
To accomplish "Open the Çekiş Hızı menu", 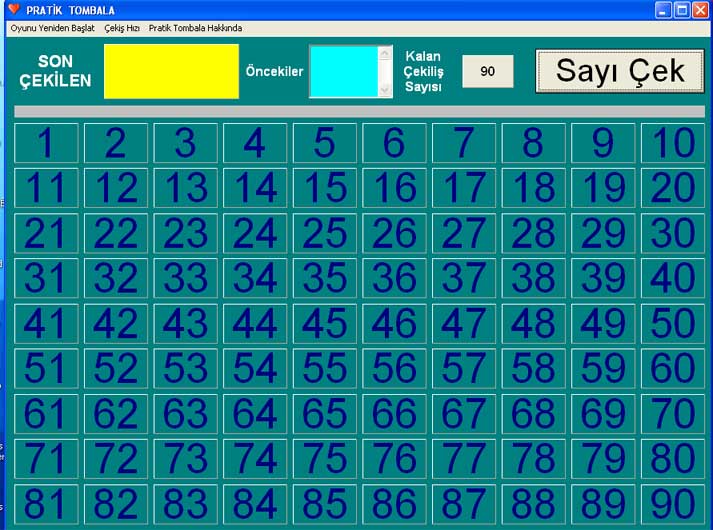I will [x=122, y=28].
